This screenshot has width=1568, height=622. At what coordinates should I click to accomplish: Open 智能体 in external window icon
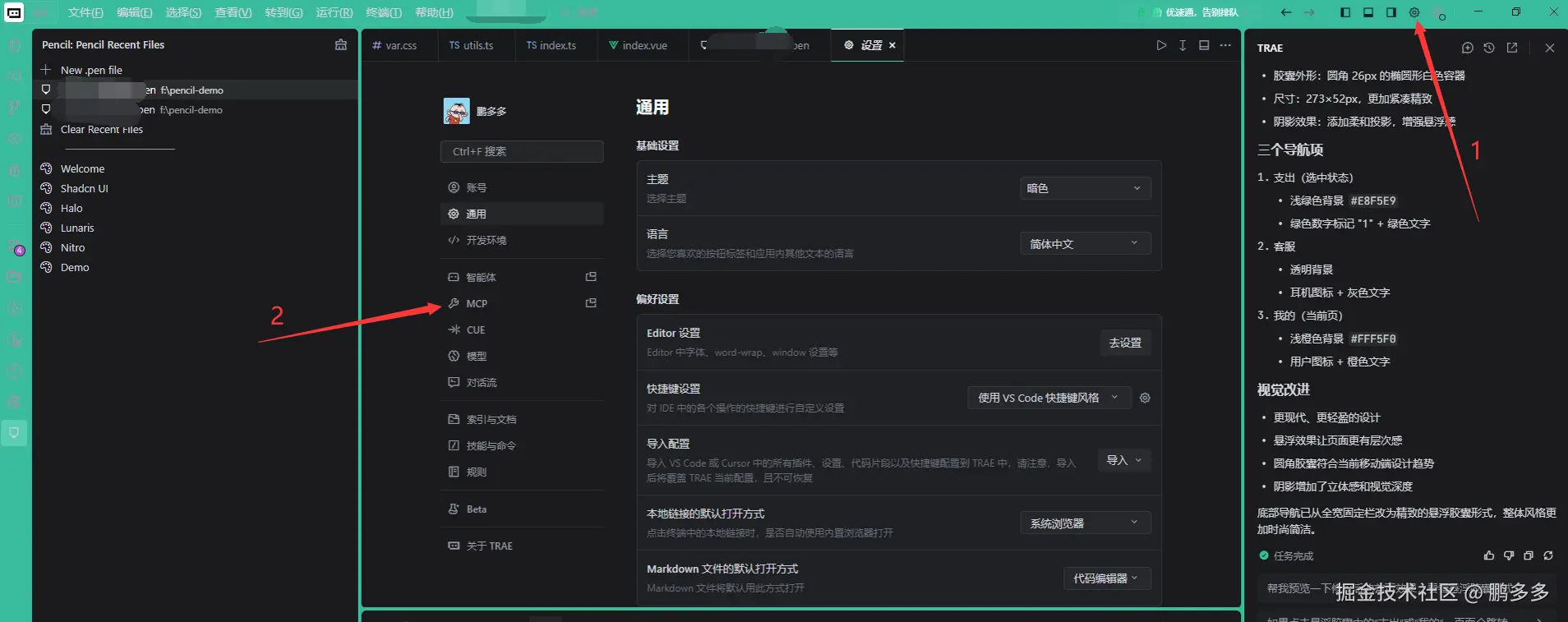tap(591, 277)
